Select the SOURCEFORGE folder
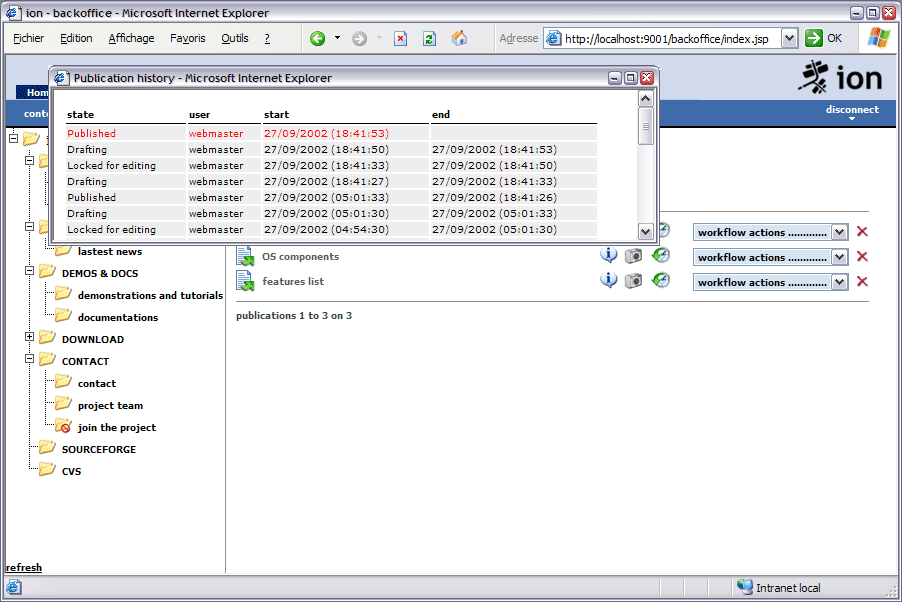 click(x=99, y=449)
